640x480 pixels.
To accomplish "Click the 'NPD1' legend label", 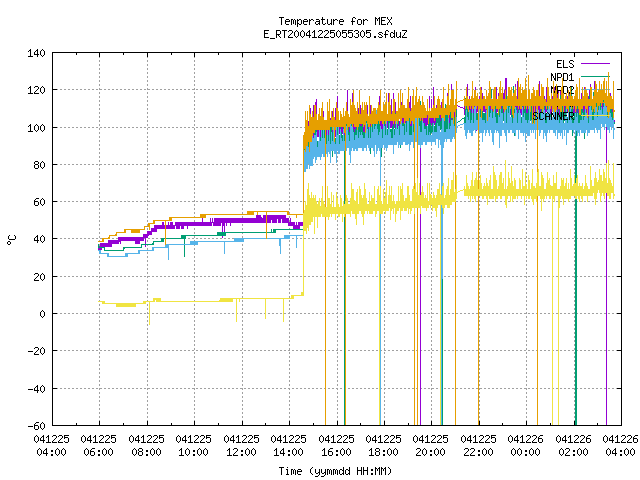I will click(x=562, y=77).
